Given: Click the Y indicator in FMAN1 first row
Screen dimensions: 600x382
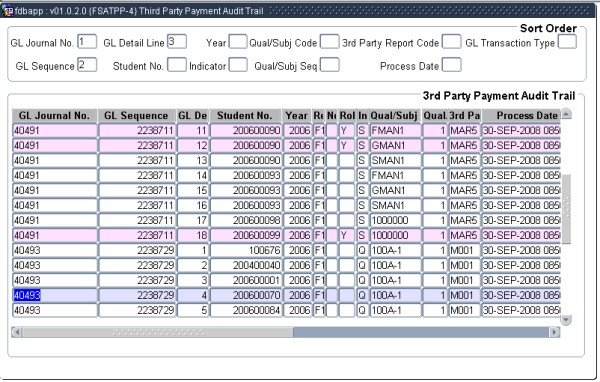Looking at the screenshot, I should coord(347,131).
